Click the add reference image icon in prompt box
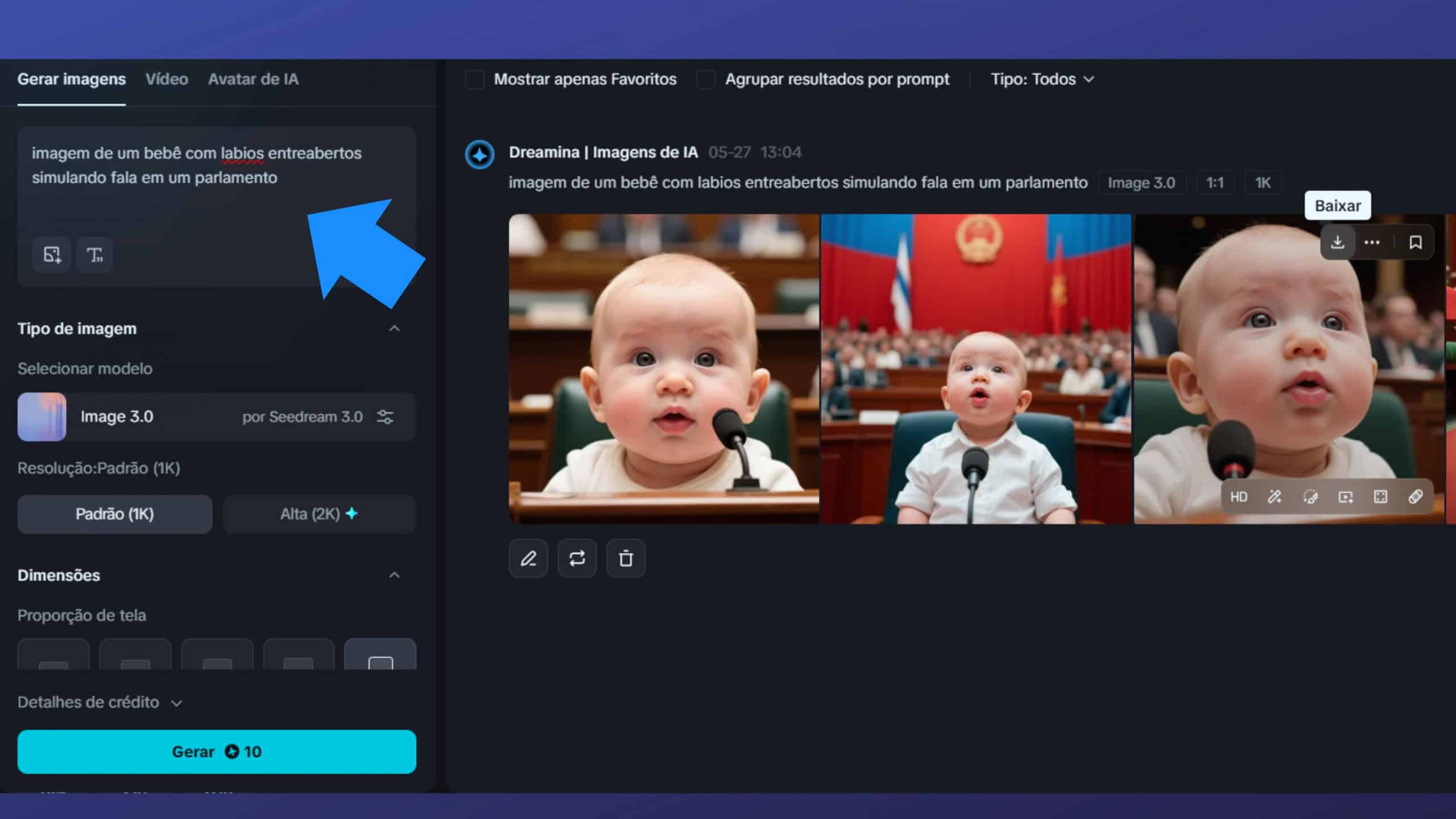Screen dimensions: 1456x819 tap(52, 255)
